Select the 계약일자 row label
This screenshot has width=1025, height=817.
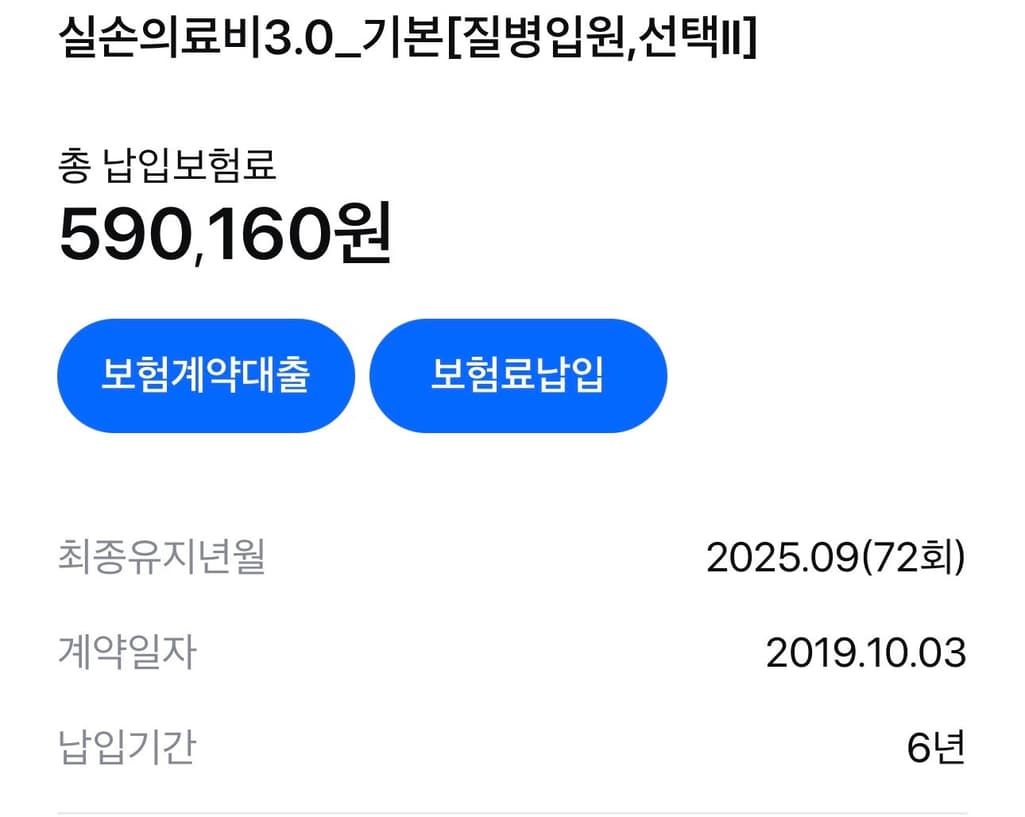coord(127,652)
